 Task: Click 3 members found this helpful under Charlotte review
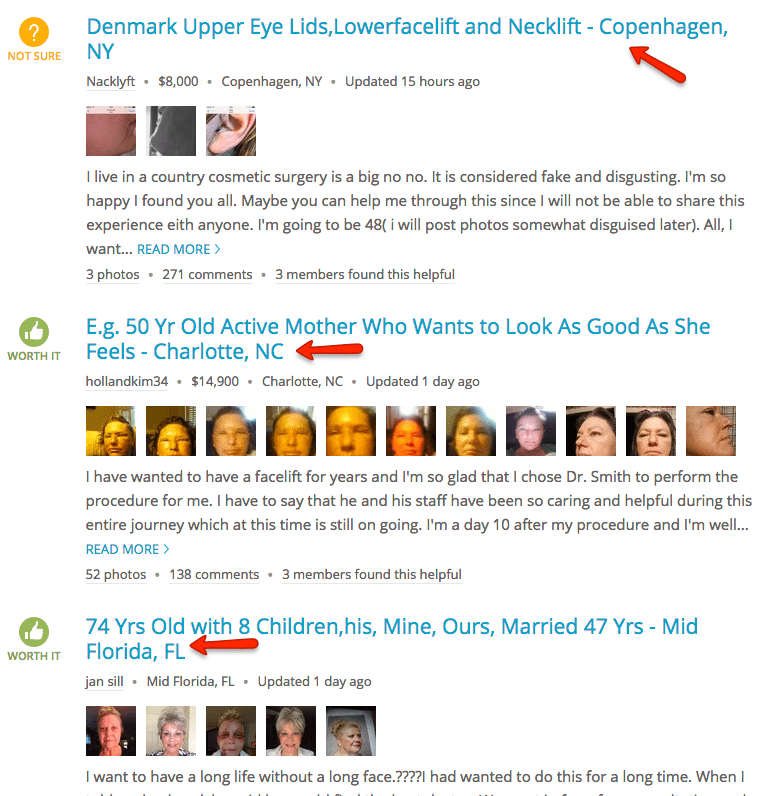[372, 575]
